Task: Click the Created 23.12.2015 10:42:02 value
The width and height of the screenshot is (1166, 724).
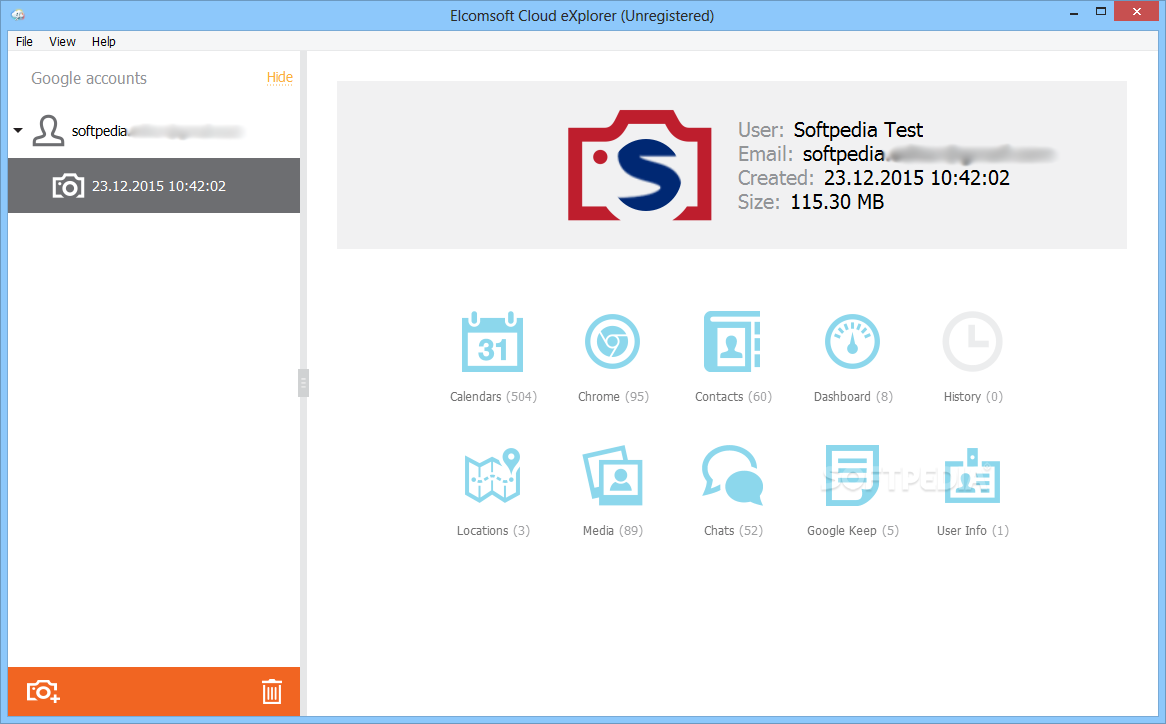Action: pos(917,178)
